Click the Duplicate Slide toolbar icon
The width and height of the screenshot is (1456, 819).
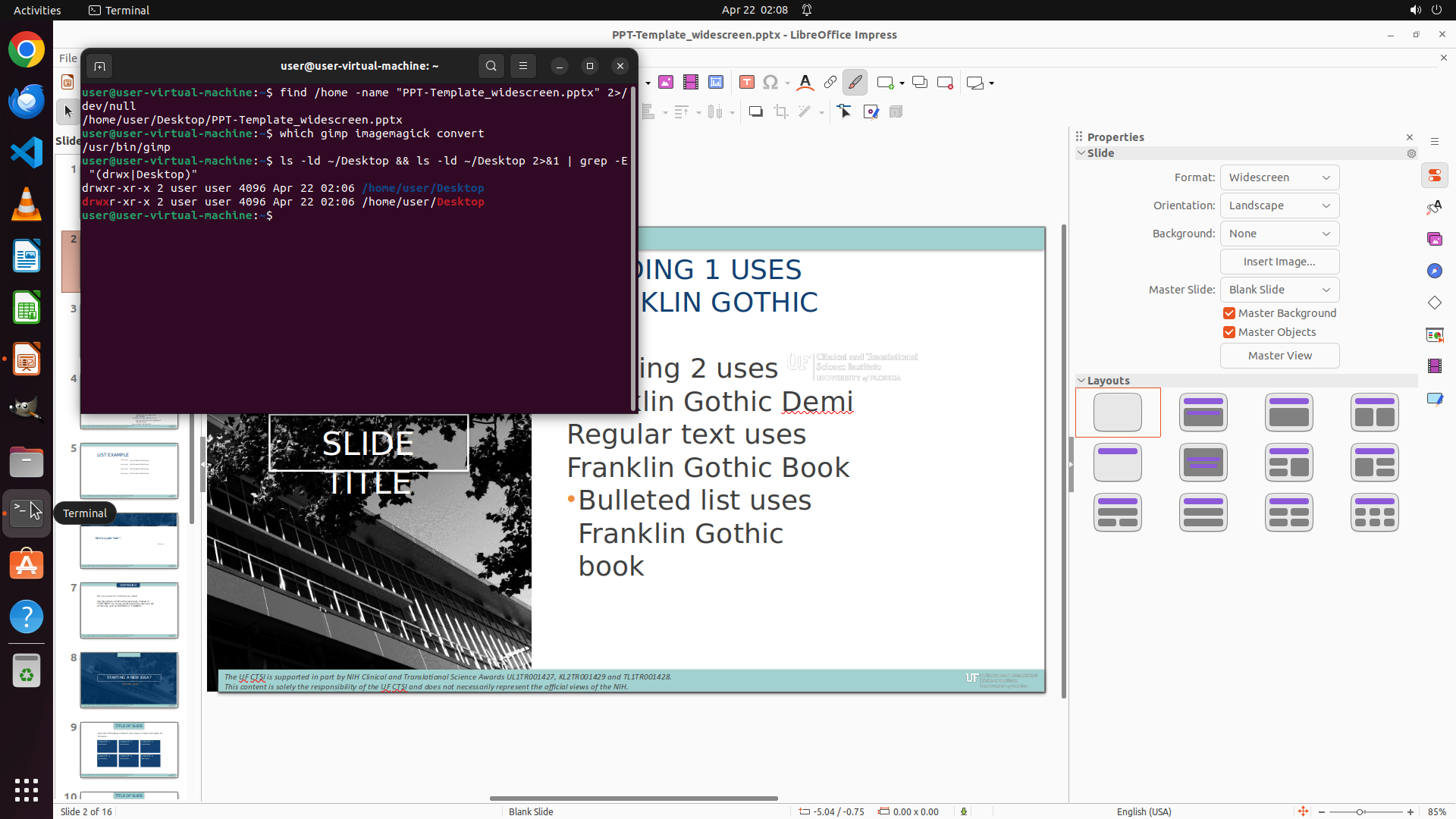click(x=920, y=82)
